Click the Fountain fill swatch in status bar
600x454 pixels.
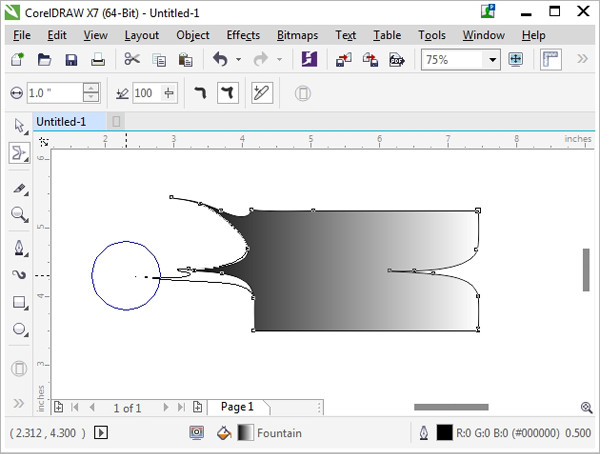pos(245,433)
